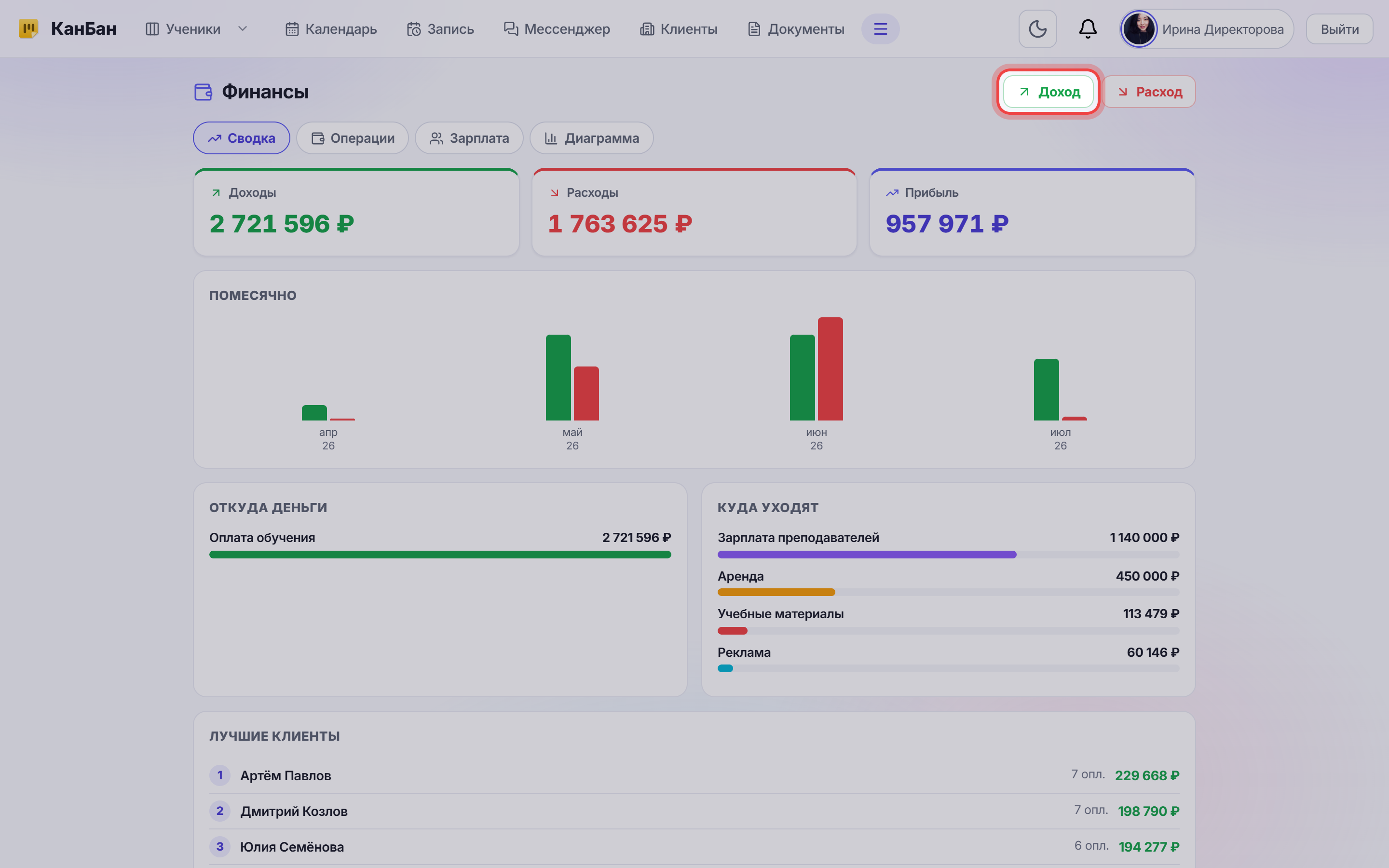
Task: Click the Финансы wallet icon
Action: [x=203, y=92]
